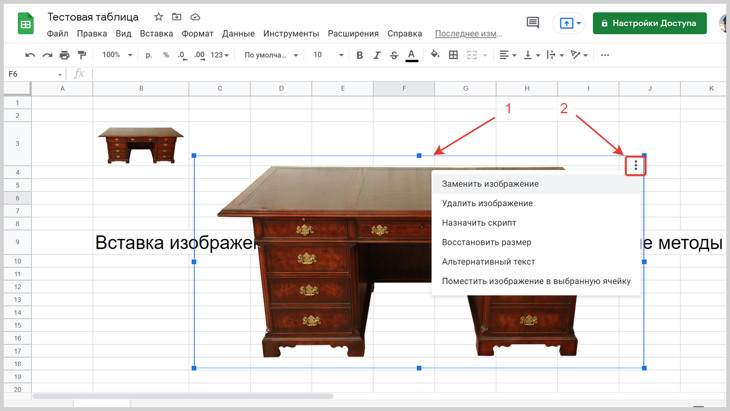Click the small desk thumbnail image
This screenshot has height=411, width=730.
click(141, 144)
